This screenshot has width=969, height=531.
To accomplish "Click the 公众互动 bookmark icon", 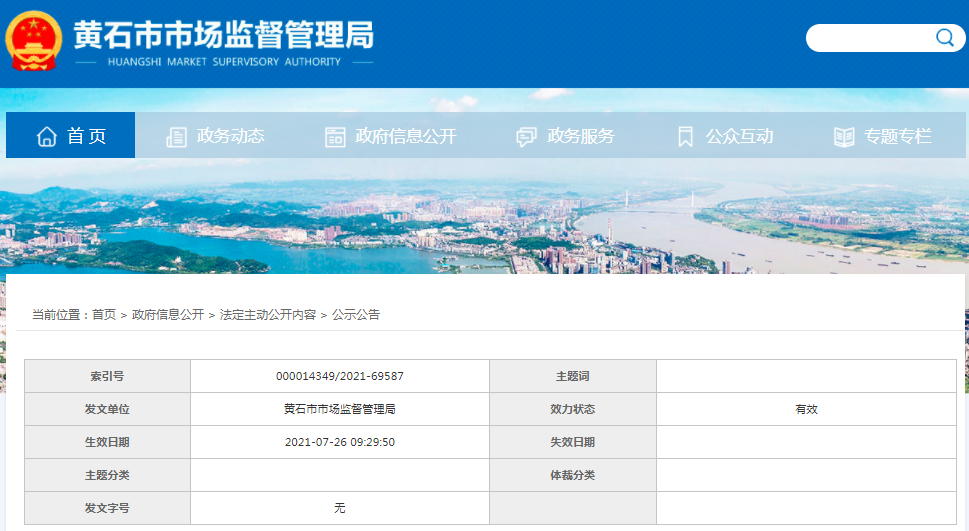I will click(685, 137).
